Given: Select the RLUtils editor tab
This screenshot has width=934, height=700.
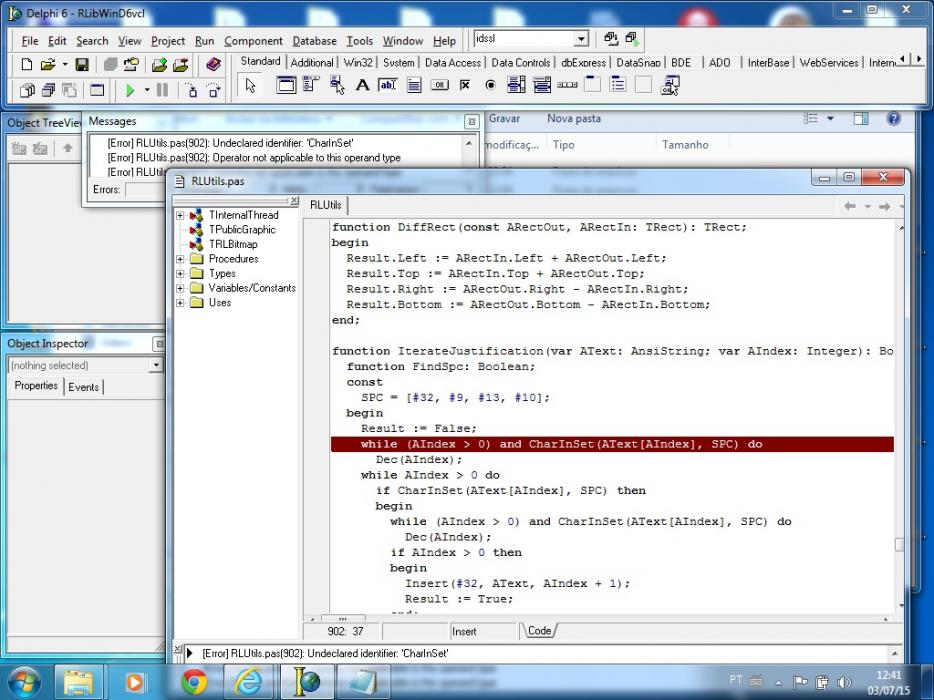Looking at the screenshot, I should coord(326,205).
